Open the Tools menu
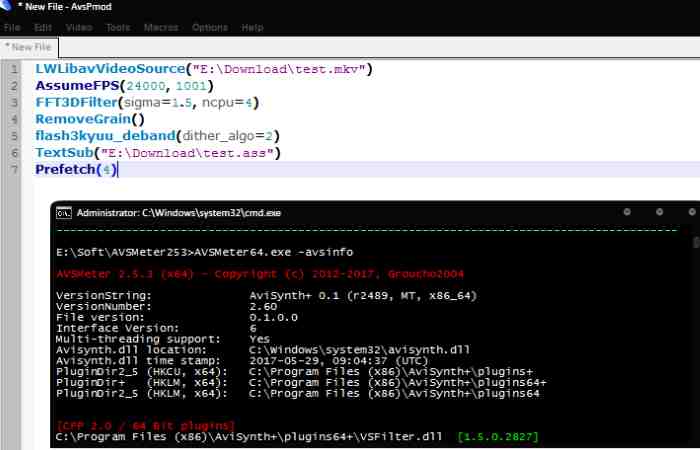Viewport: 700px width, 450px height. click(x=118, y=27)
